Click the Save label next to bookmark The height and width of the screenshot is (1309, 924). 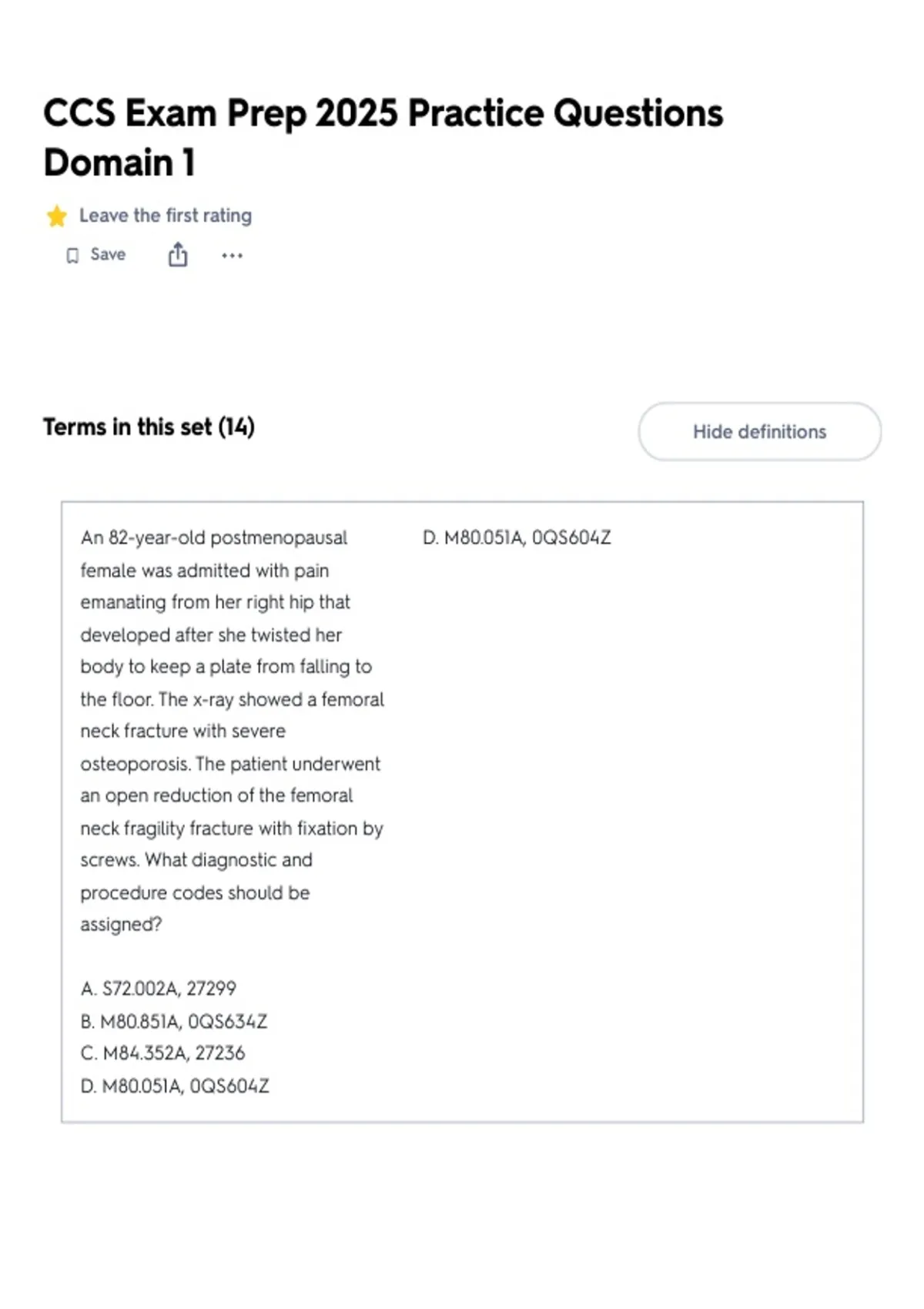(108, 255)
